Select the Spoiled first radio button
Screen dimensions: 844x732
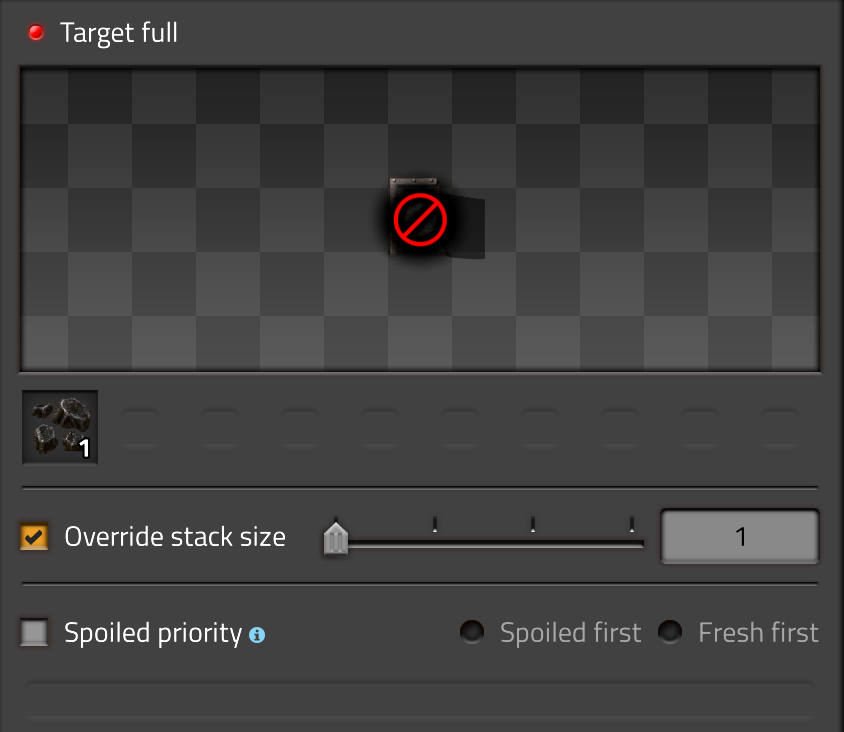coord(472,632)
